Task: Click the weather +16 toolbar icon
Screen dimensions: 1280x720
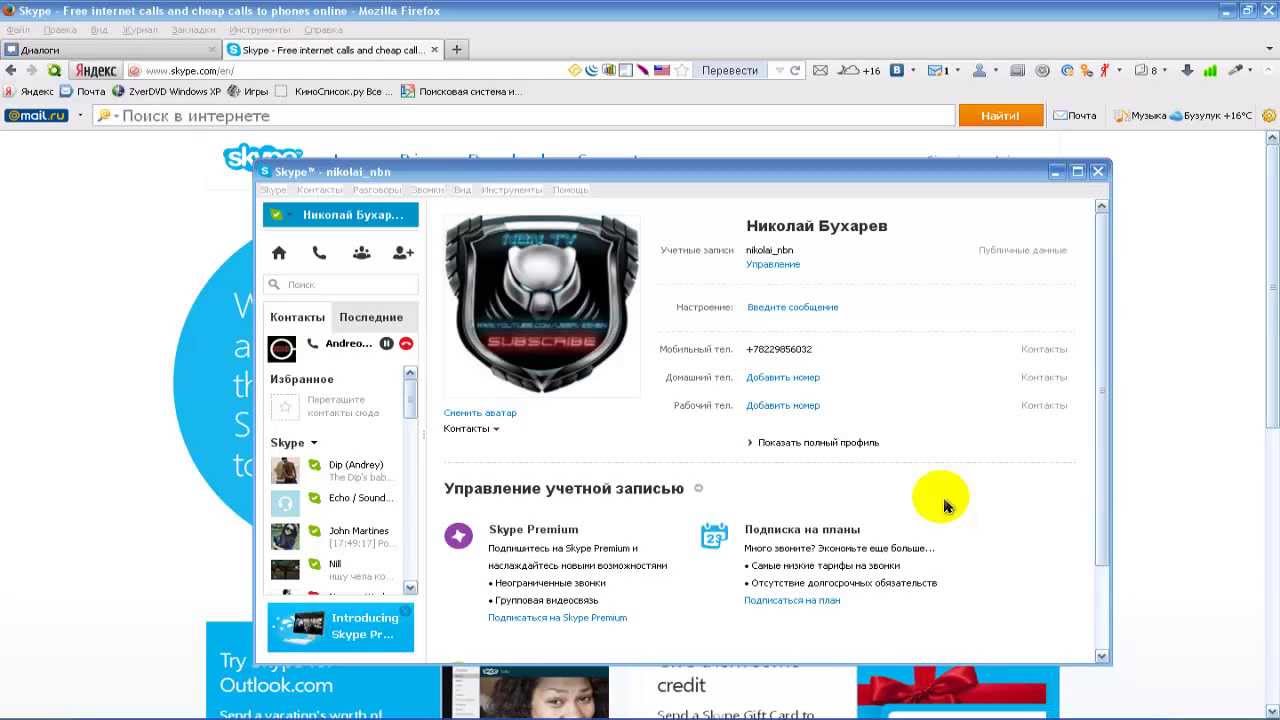Action: [859, 70]
